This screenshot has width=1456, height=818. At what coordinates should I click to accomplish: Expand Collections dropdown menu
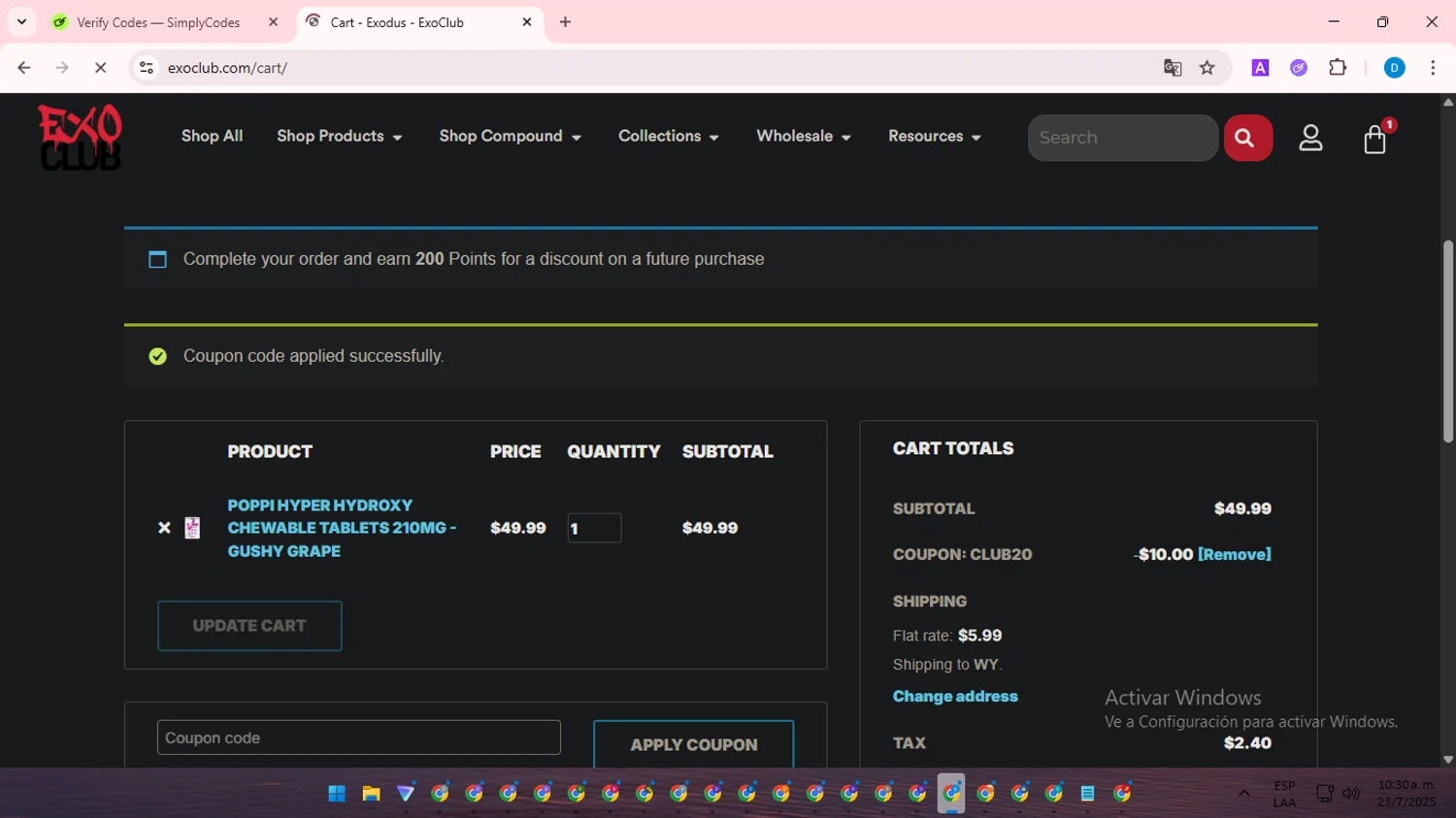pos(669,136)
